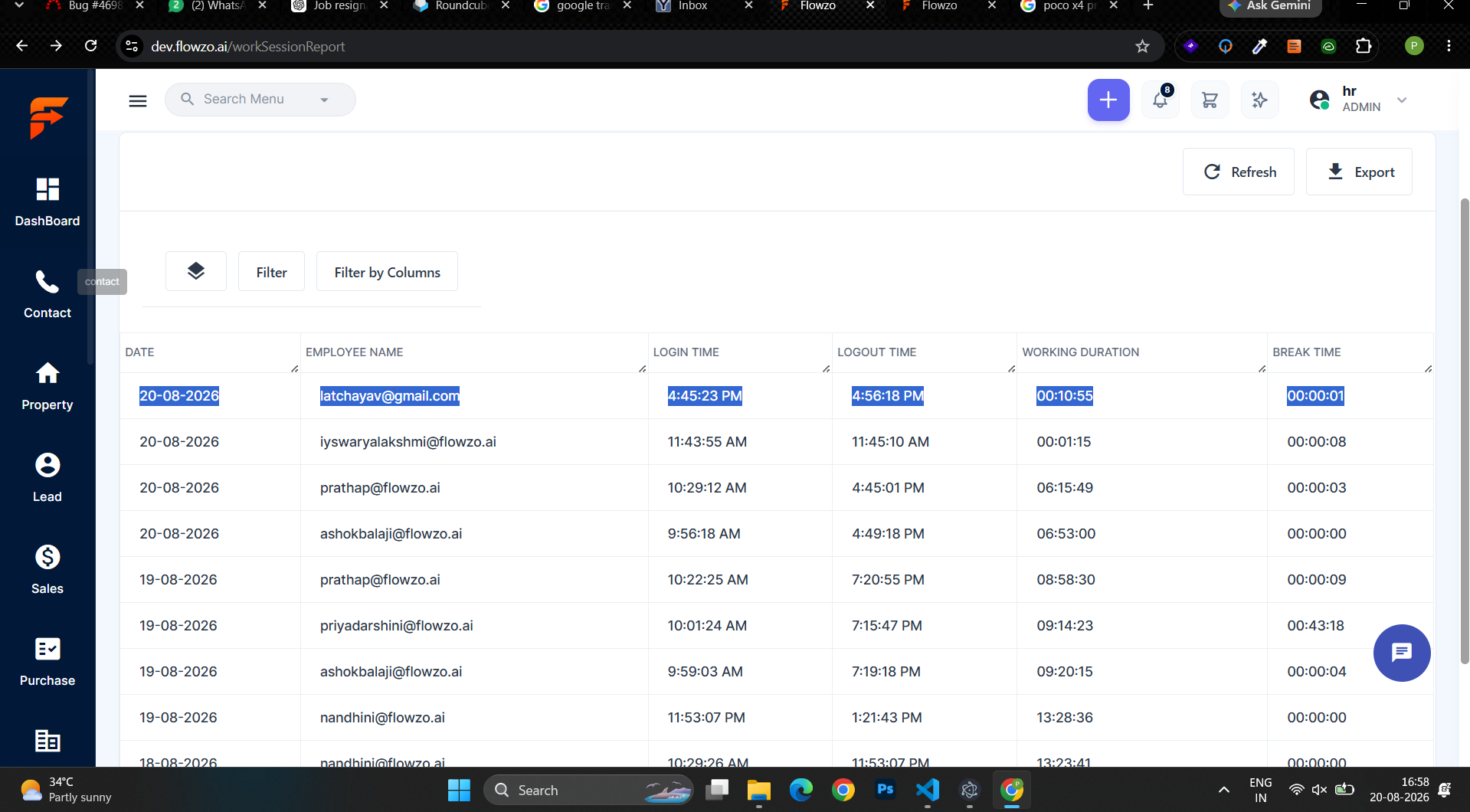Open the floating chat bubble button

1402,653
